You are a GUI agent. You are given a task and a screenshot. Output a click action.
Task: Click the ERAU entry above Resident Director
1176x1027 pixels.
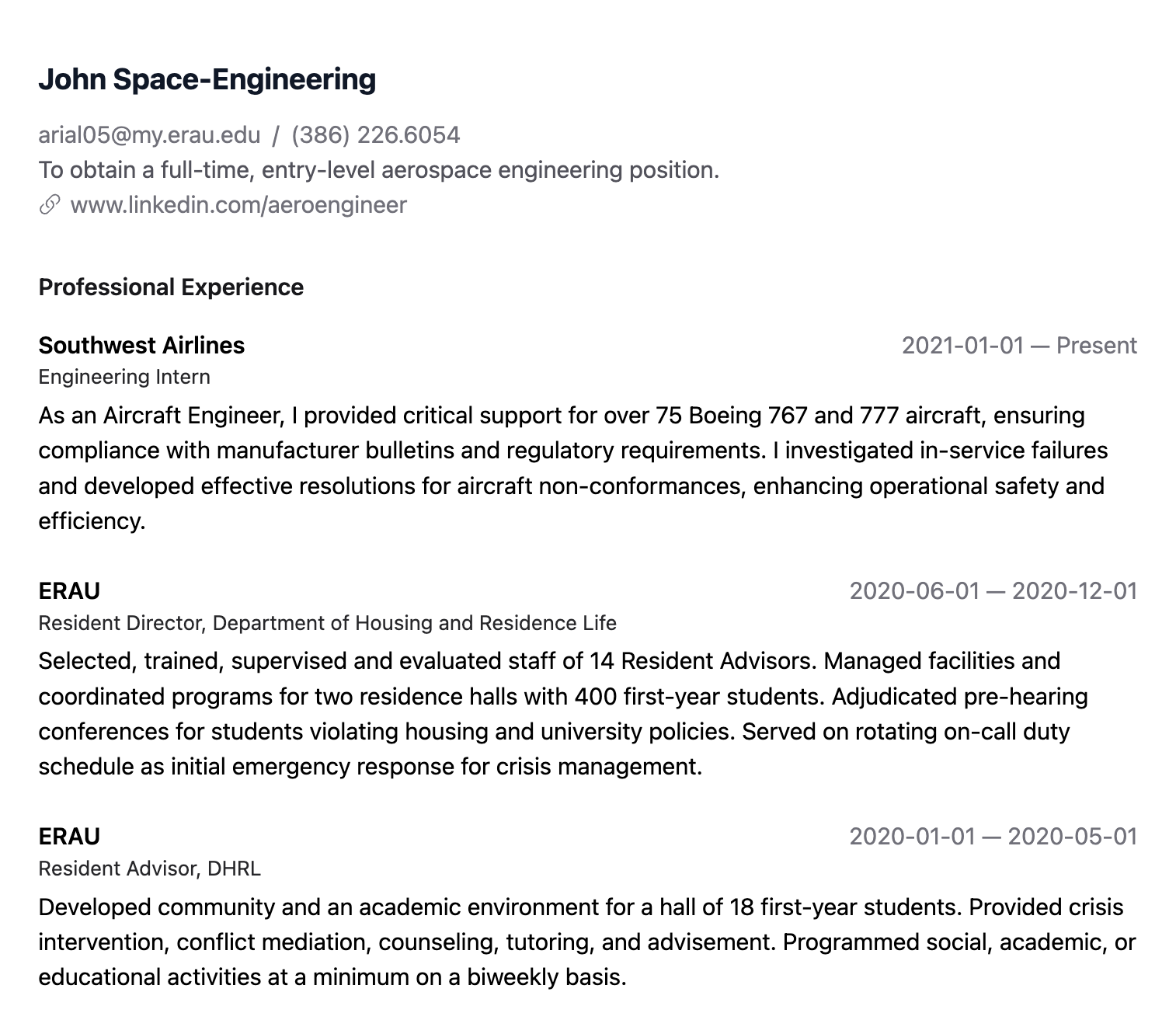pos(69,591)
